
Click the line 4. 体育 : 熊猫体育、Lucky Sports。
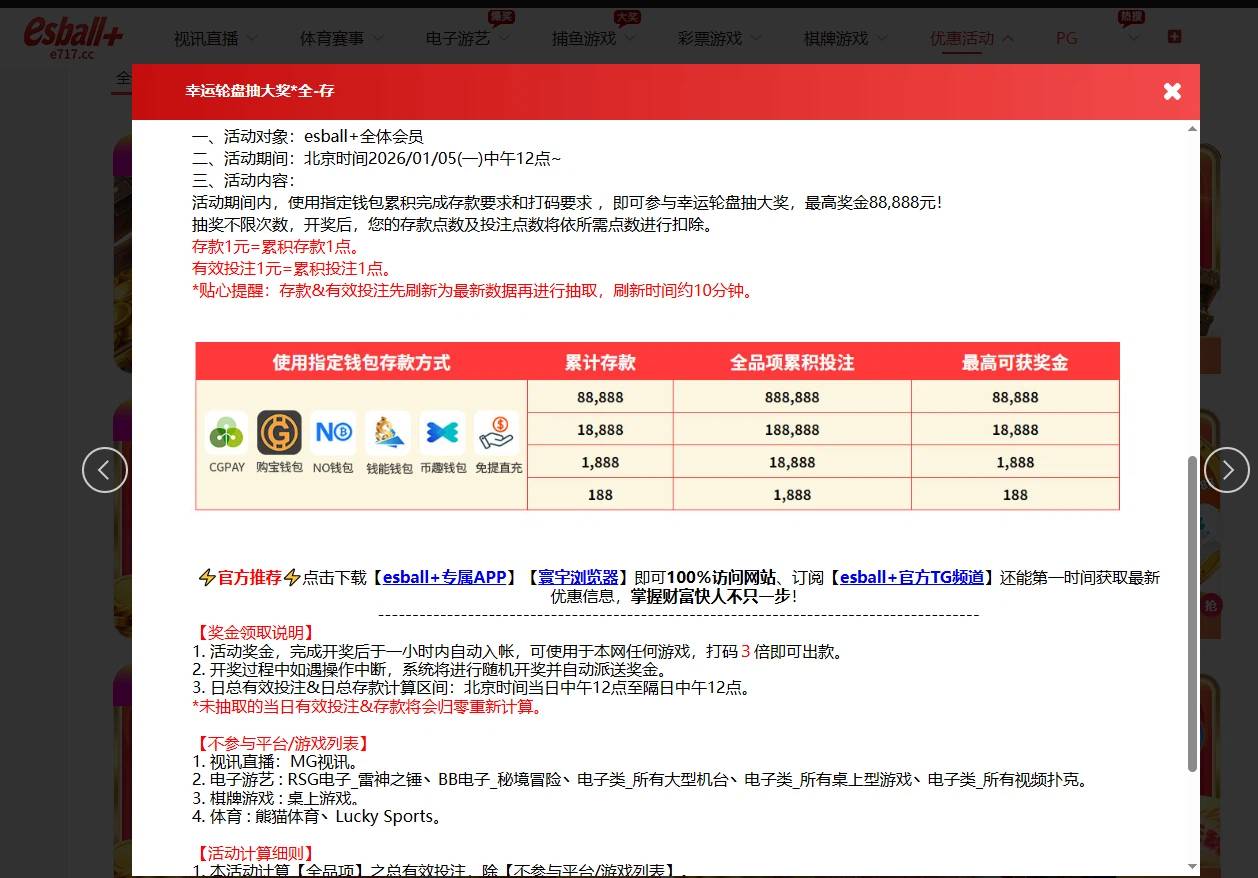click(x=317, y=817)
